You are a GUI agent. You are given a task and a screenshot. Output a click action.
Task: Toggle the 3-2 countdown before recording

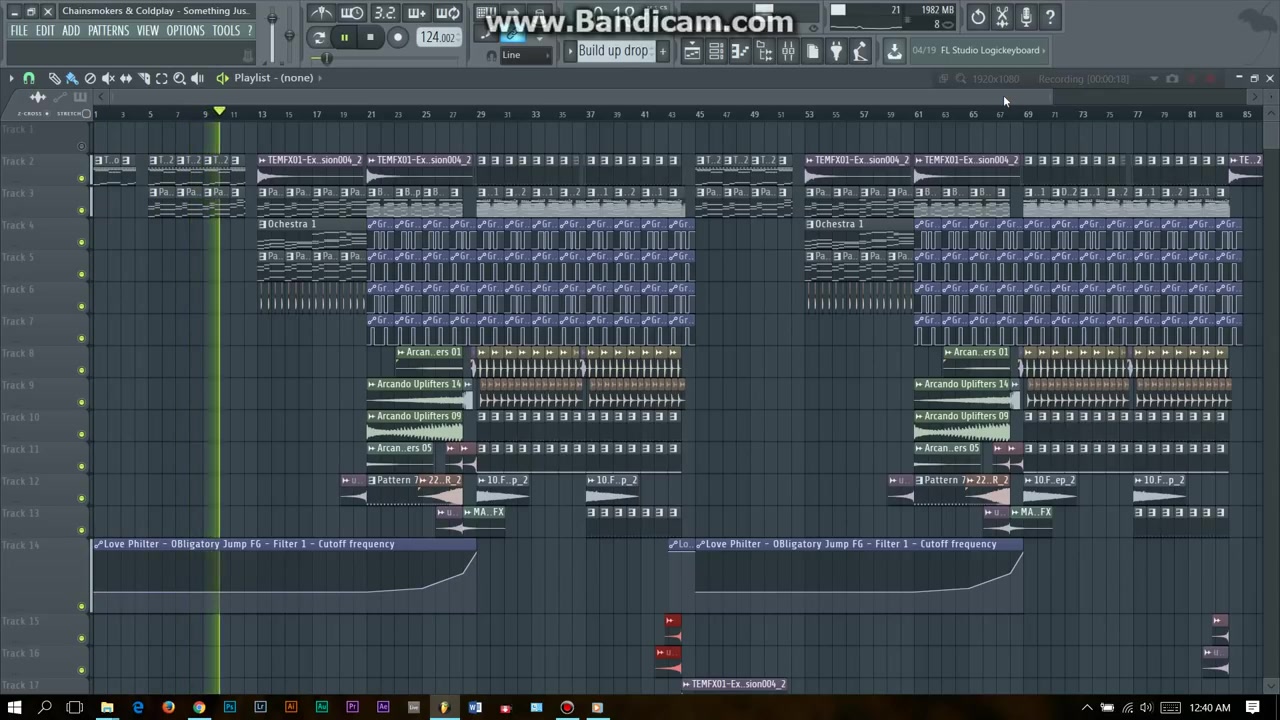click(385, 13)
